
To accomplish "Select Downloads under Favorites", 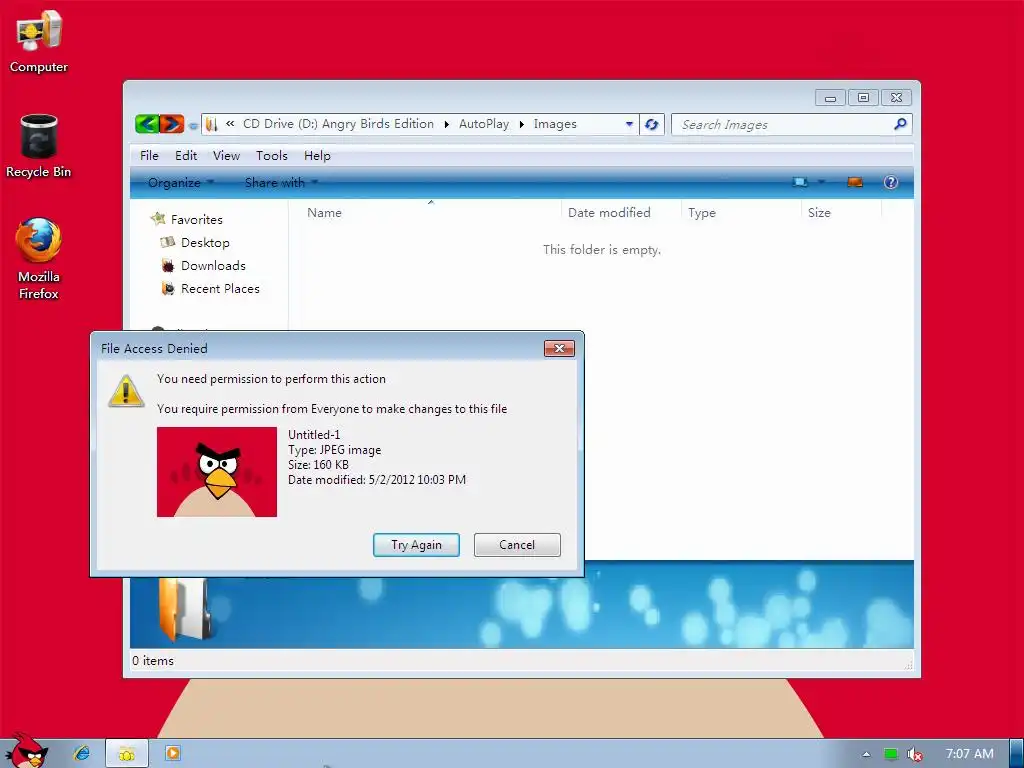I will coord(203,265).
